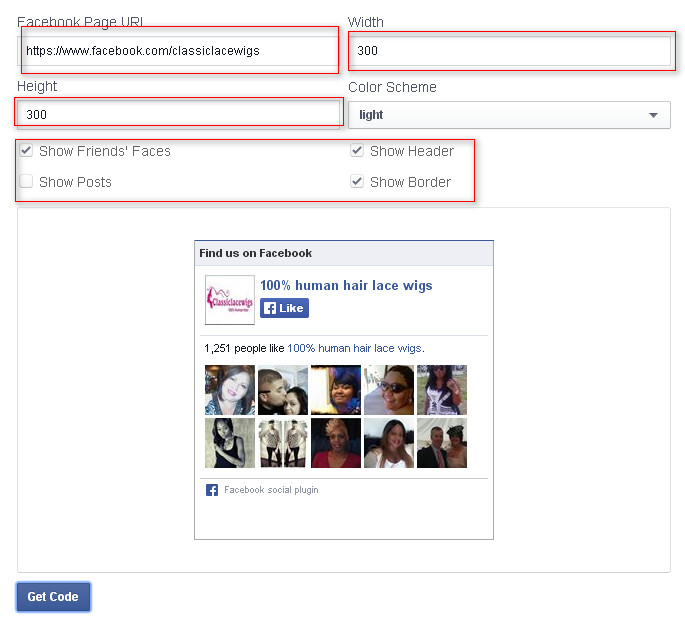The height and width of the screenshot is (629, 685).
Task: Click '1,251 people like' text
Action: (244, 348)
